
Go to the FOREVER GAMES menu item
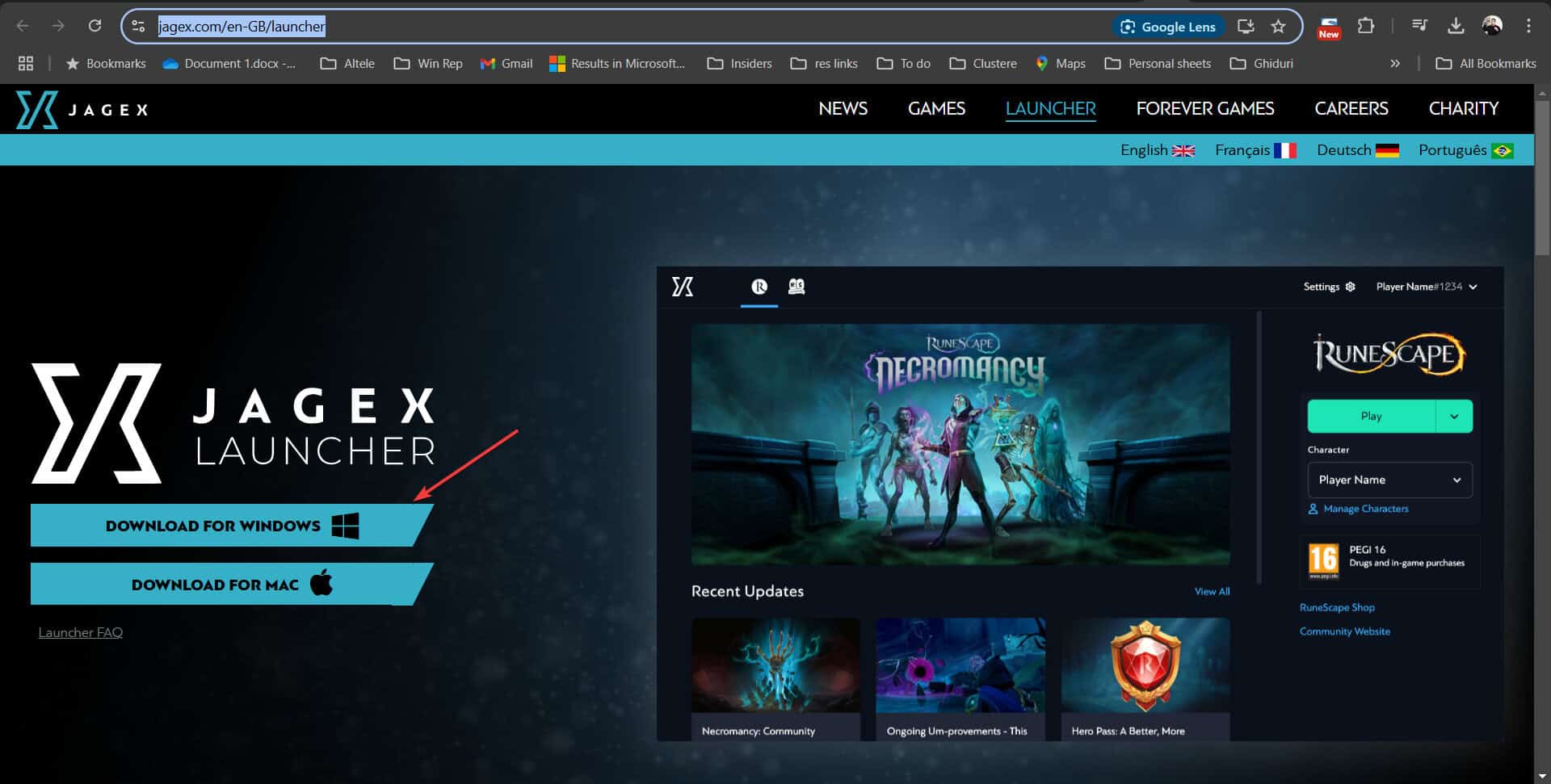pyautogui.click(x=1204, y=108)
